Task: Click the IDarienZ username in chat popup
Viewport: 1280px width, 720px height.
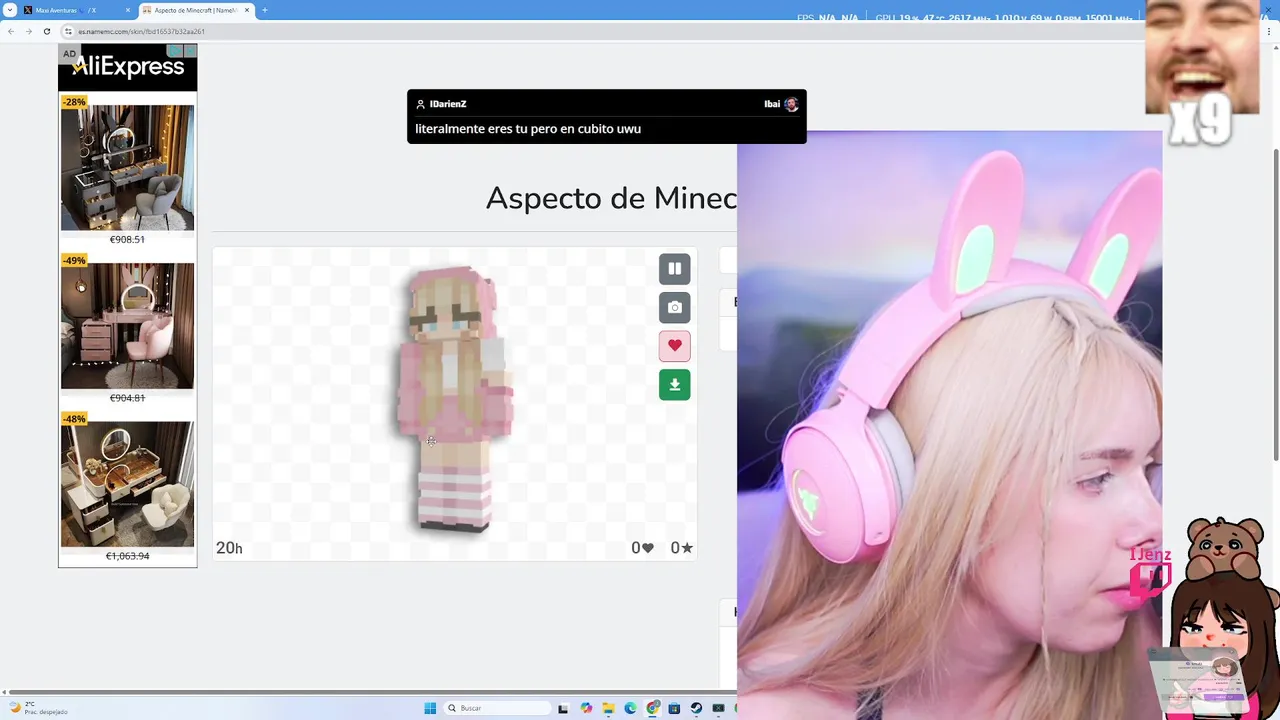Action: tap(448, 104)
